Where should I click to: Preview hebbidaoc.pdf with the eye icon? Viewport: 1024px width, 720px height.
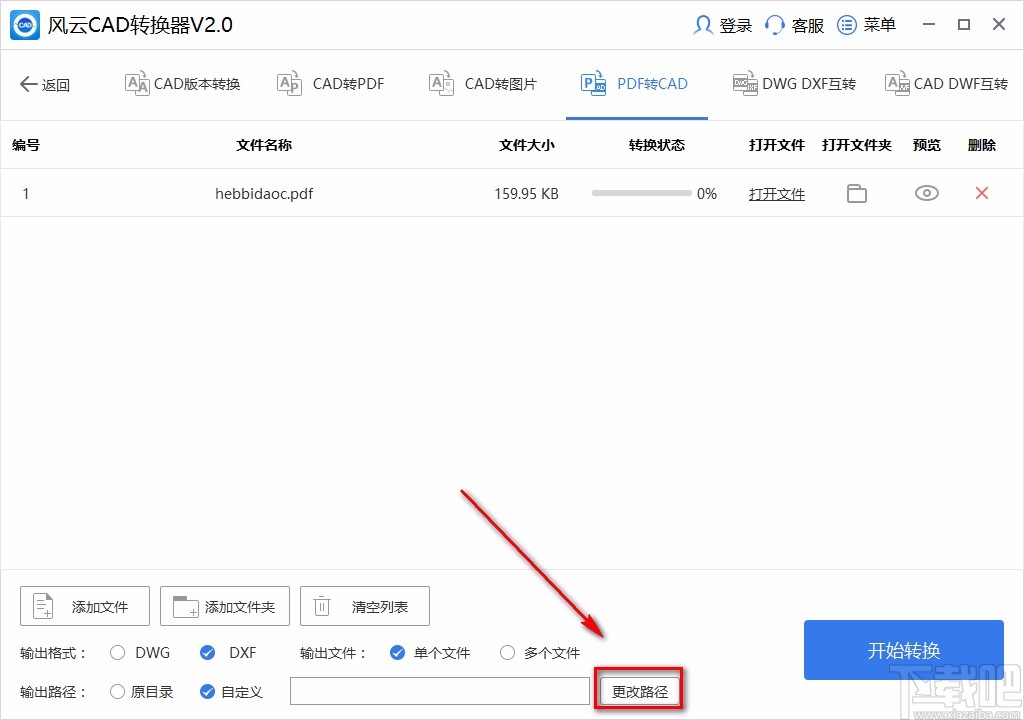pyautogui.click(x=926, y=193)
